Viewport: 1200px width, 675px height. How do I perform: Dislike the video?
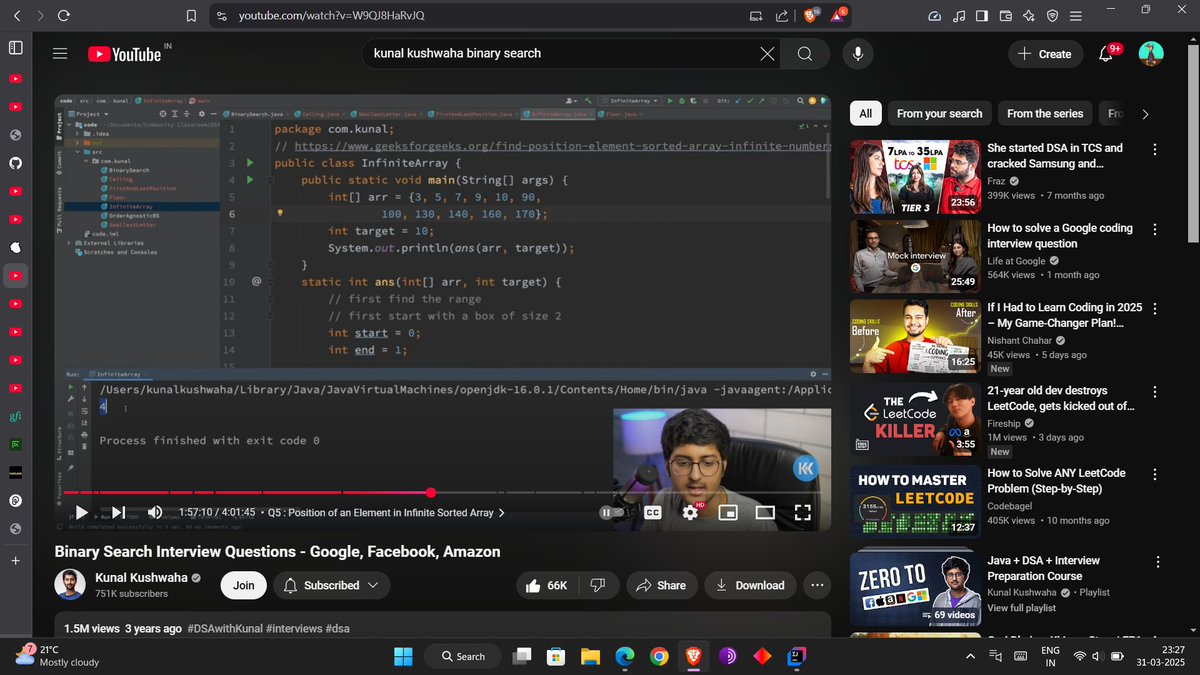(x=597, y=585)
